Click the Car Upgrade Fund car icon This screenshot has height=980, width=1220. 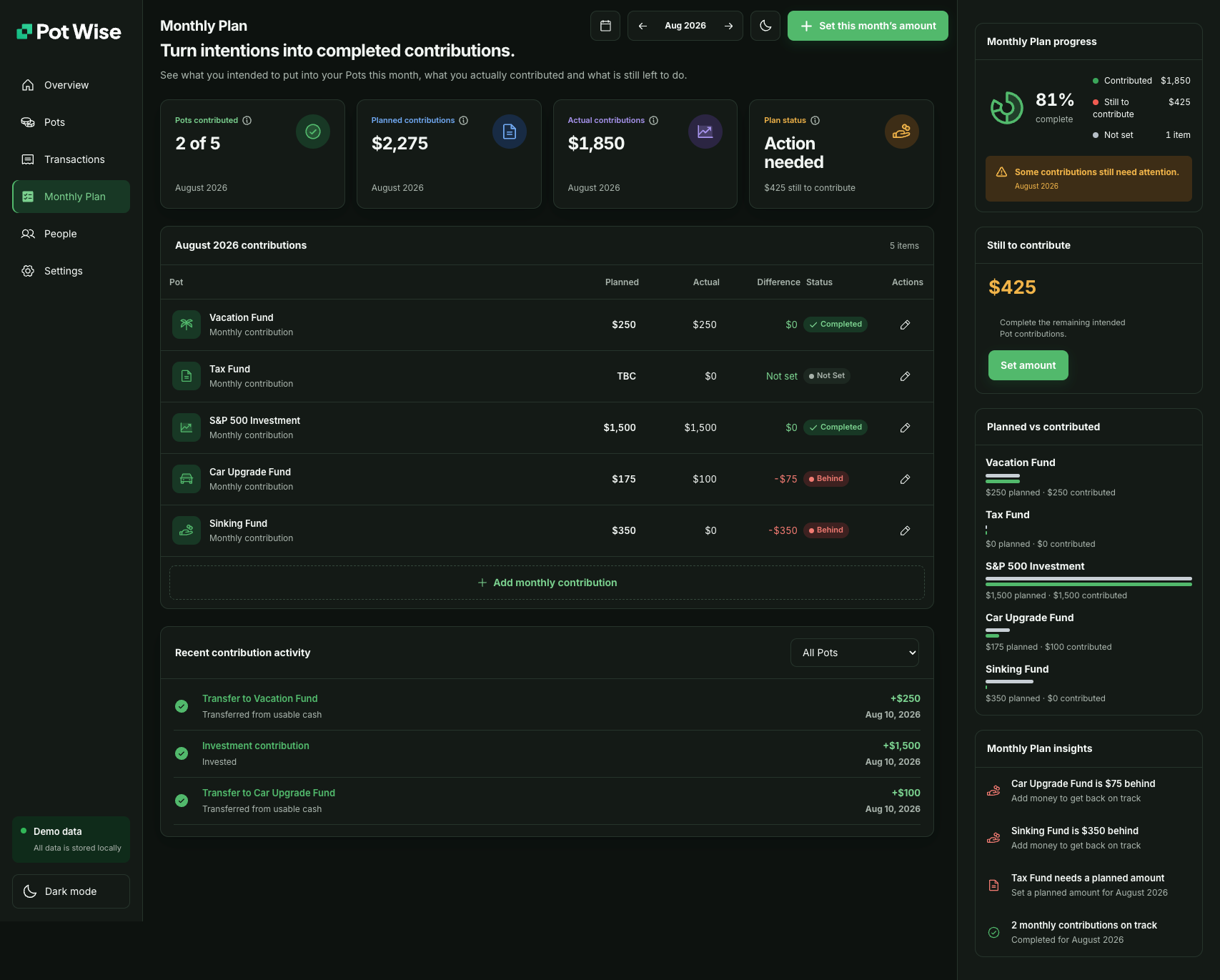(x=187, y=479)
